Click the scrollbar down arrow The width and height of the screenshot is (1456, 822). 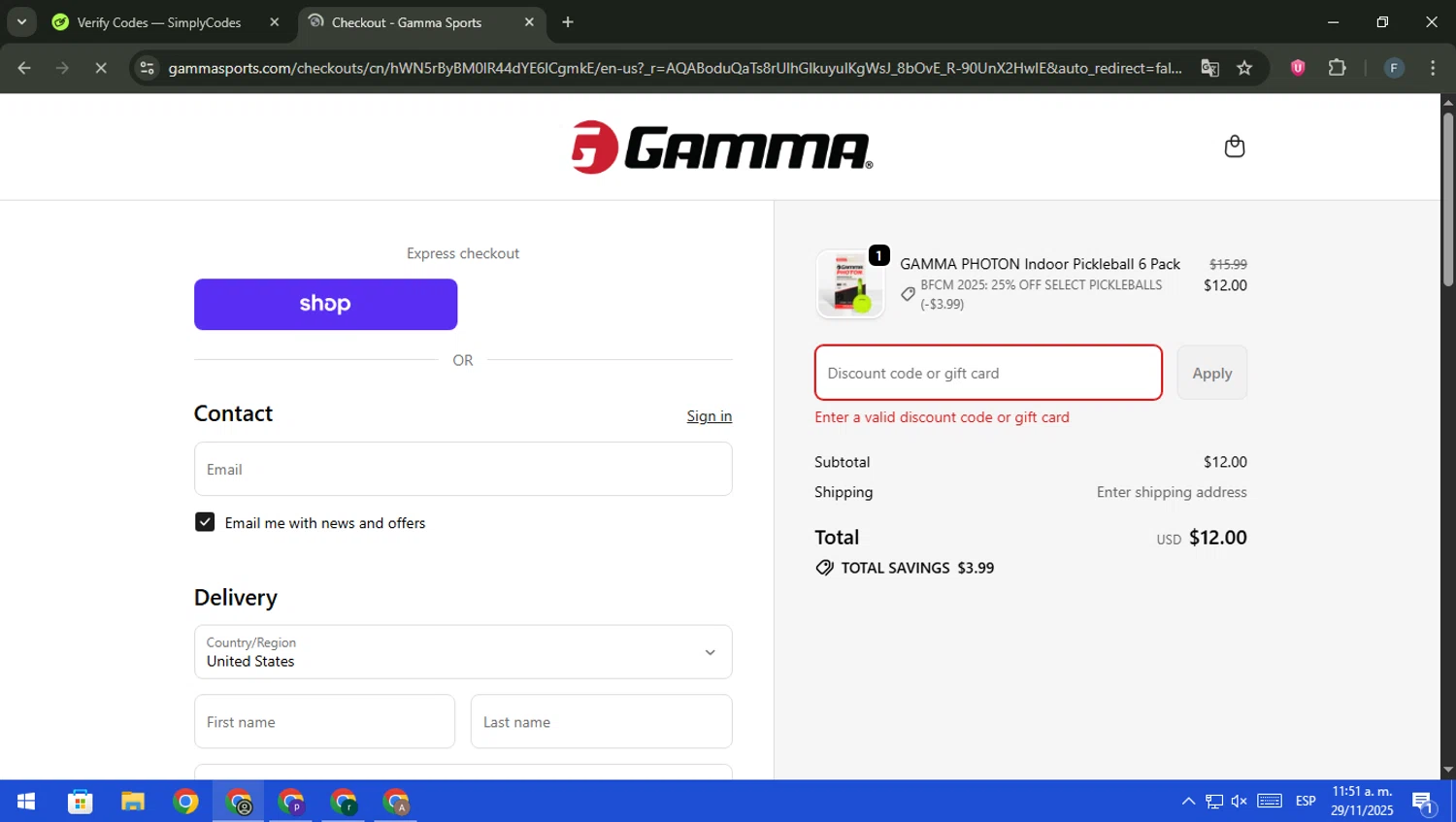pos(1448,771)
